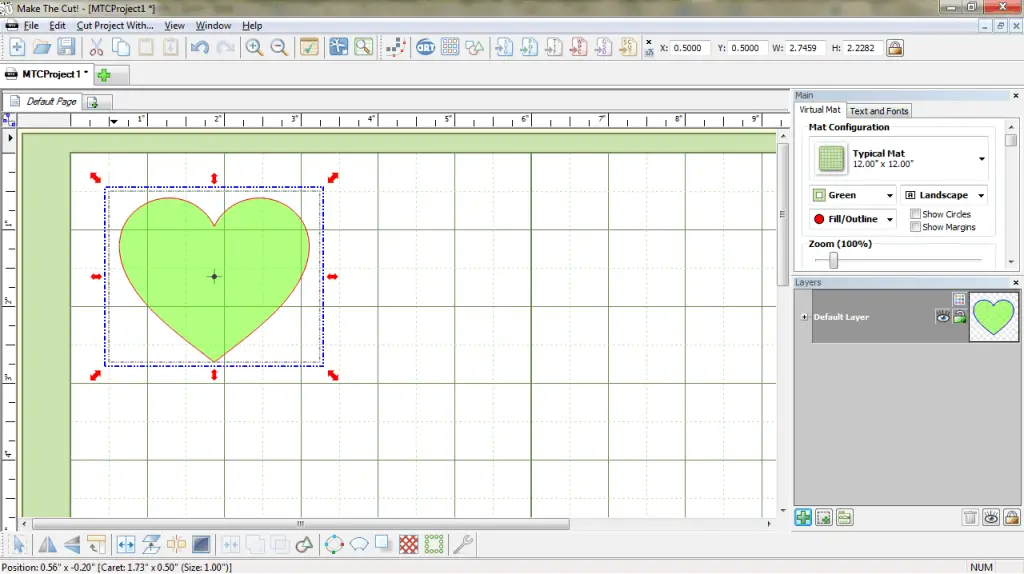Click the Save floppy disk icon
Image resolution: width=1024 pixels, height=574 pixels.
[66, 47]
